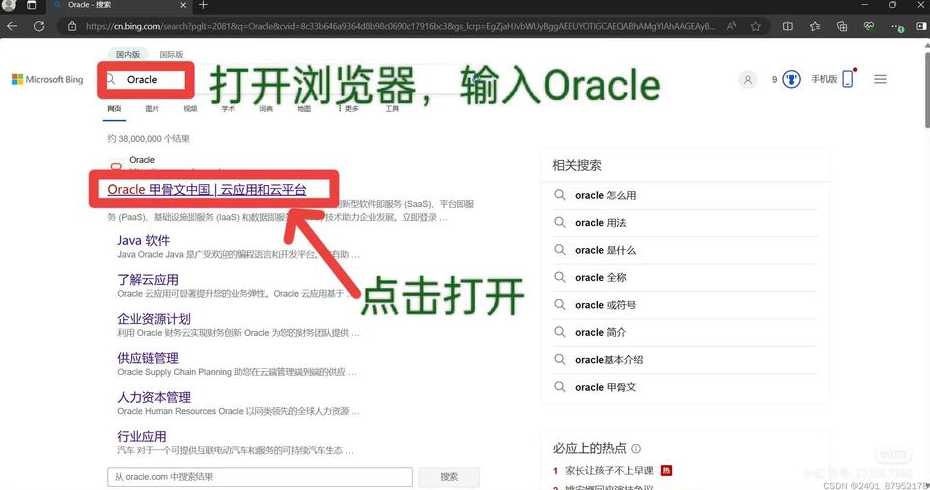
Task: Expand the 更多 search categories menu
Action: [349, 109]
